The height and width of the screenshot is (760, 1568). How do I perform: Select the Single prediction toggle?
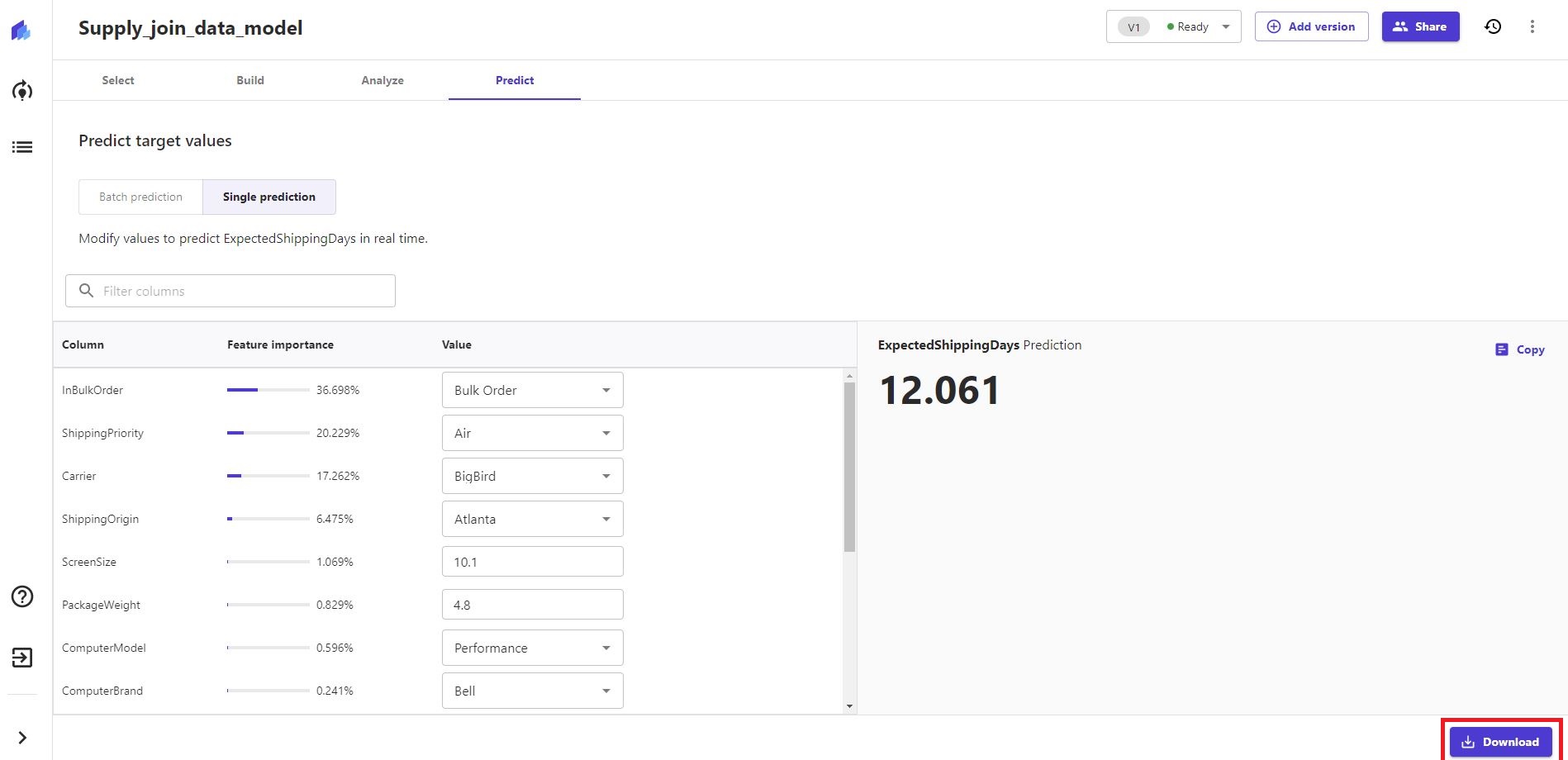click(269, 197)
